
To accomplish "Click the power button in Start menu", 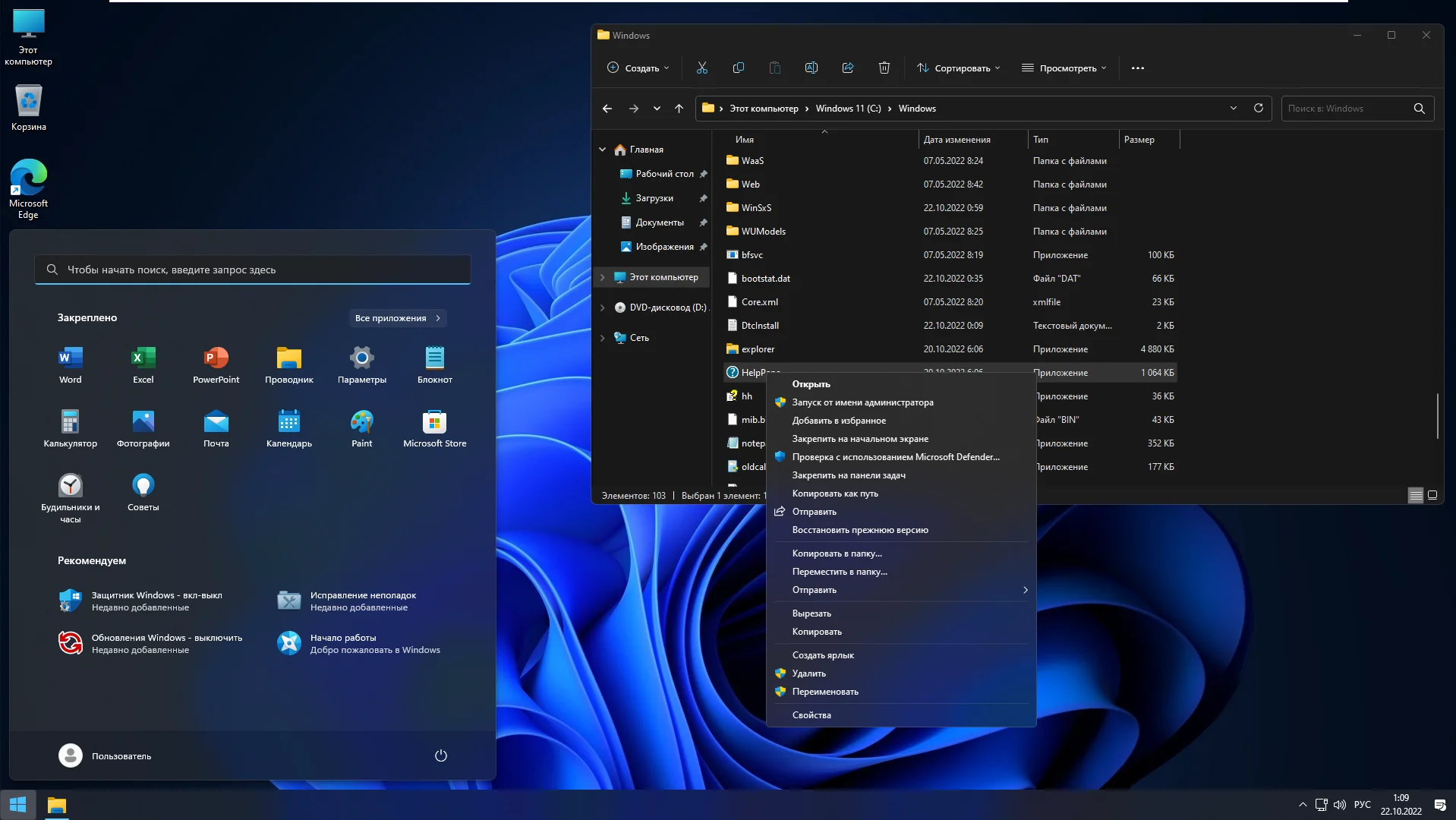I will (x=440, y=755).
